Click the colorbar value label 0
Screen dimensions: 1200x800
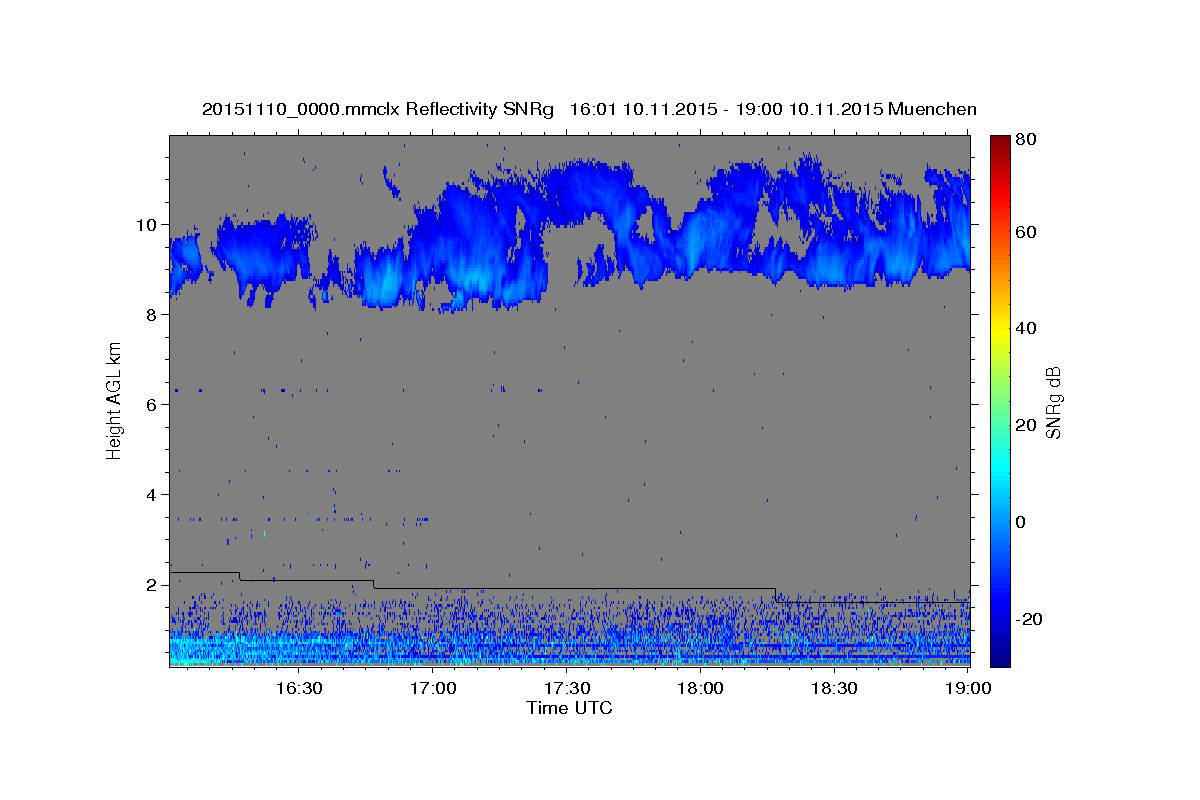[1020, 522]
